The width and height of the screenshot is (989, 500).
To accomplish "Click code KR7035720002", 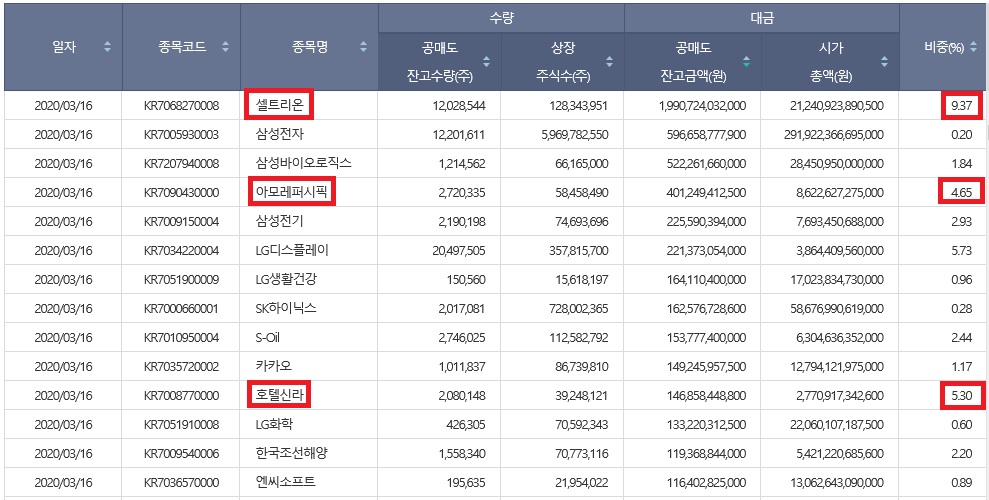I will coord(182,366).
